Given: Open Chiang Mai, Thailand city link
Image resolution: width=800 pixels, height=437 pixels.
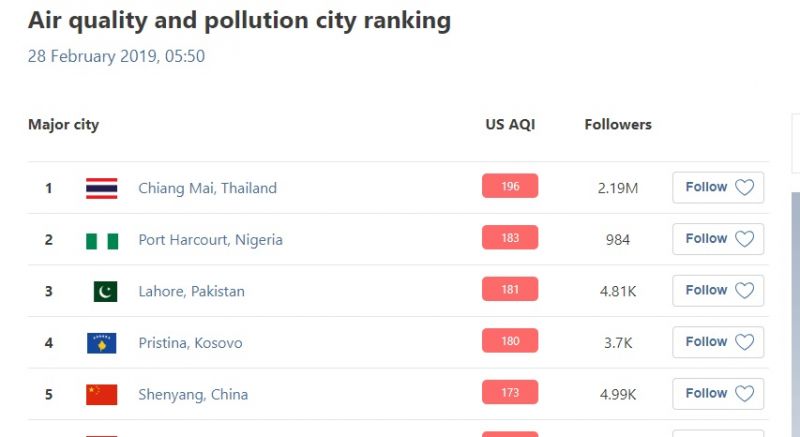Looking at the screenshot, I should click(x=207, y=188).
